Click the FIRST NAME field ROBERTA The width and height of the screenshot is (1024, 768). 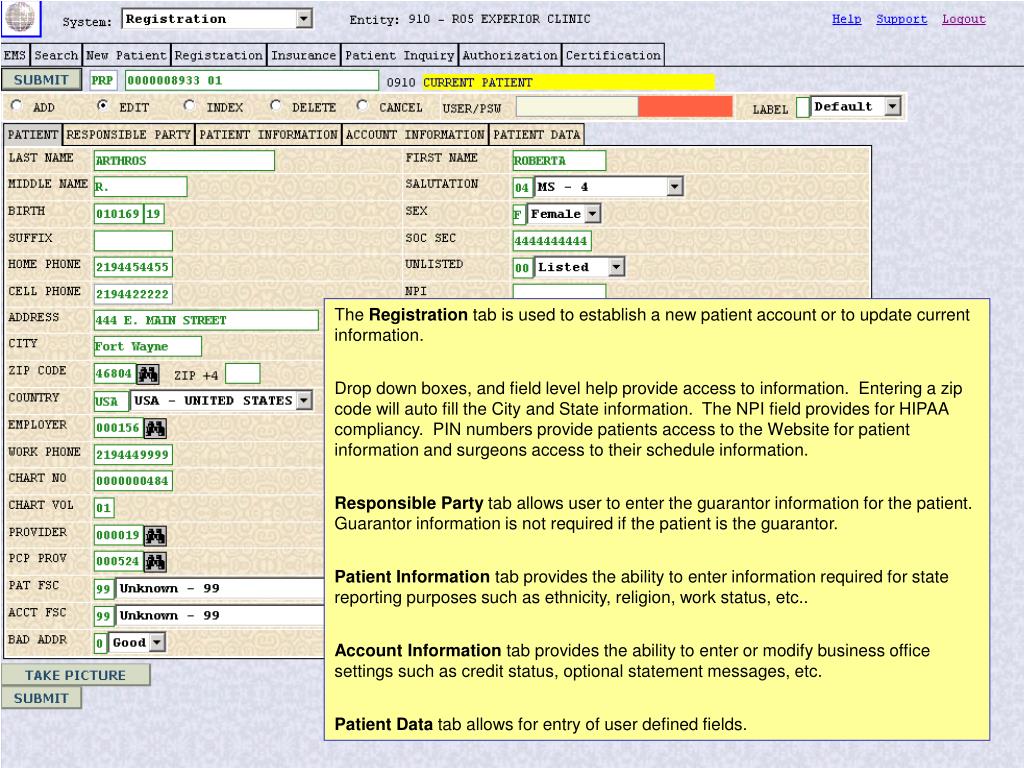(559, 161)
